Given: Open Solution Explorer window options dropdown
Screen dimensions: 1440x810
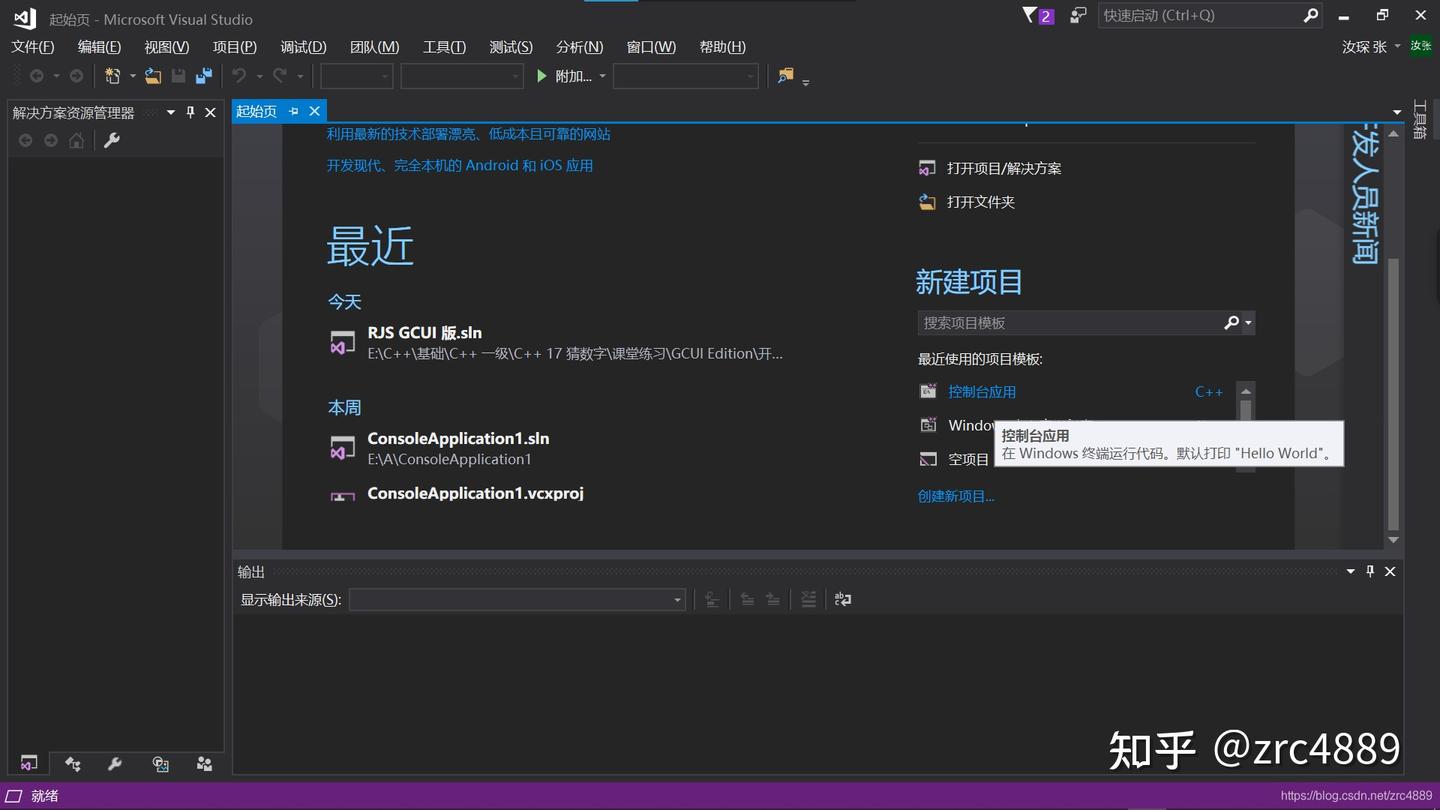Looking at the screenshot, I should pos(171,113).
